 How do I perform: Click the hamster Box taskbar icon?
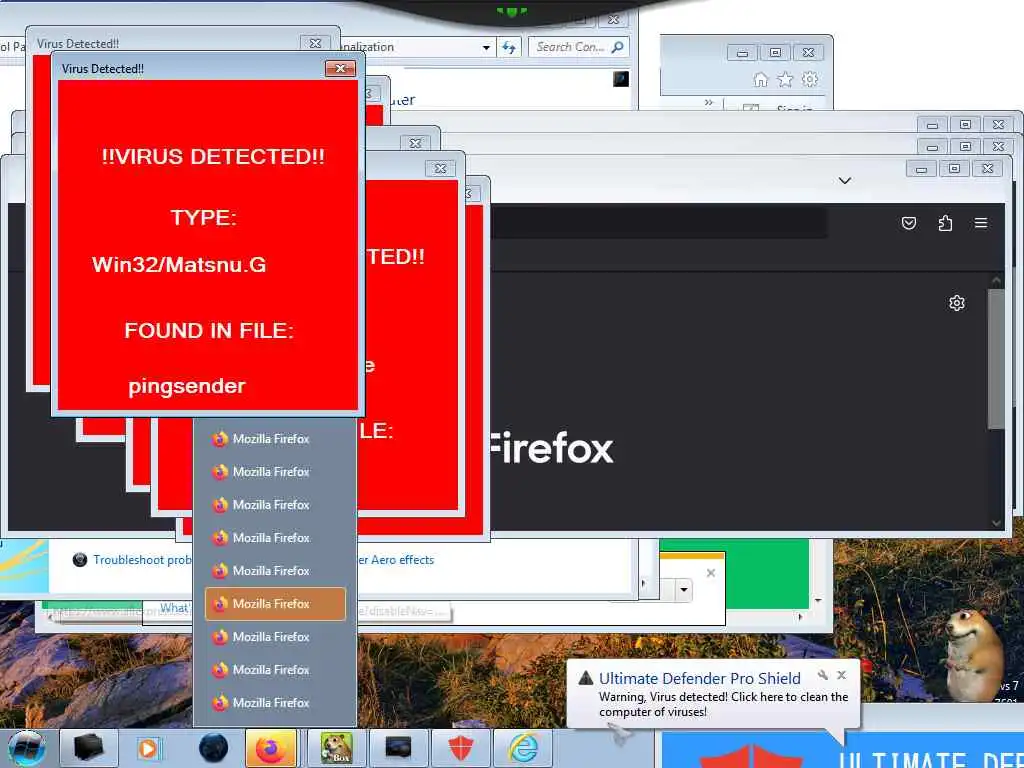(x=336, y=748)
